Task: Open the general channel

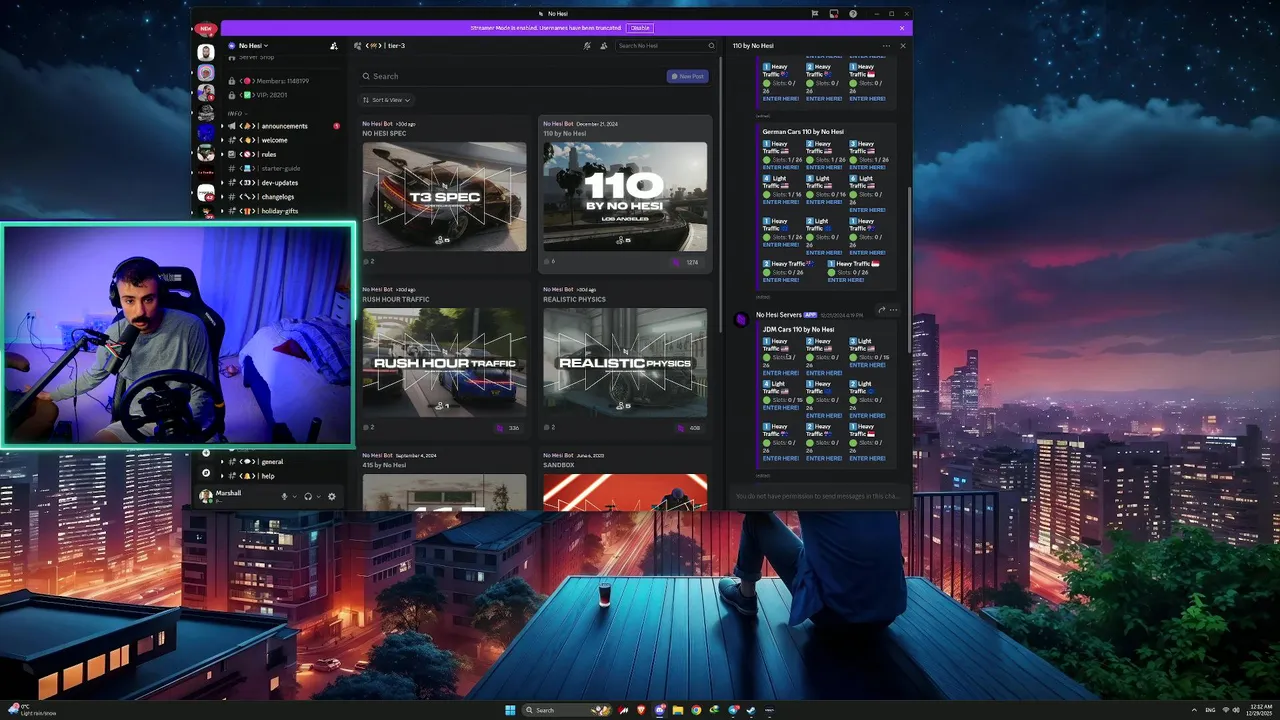Action: tap(284, 462)
